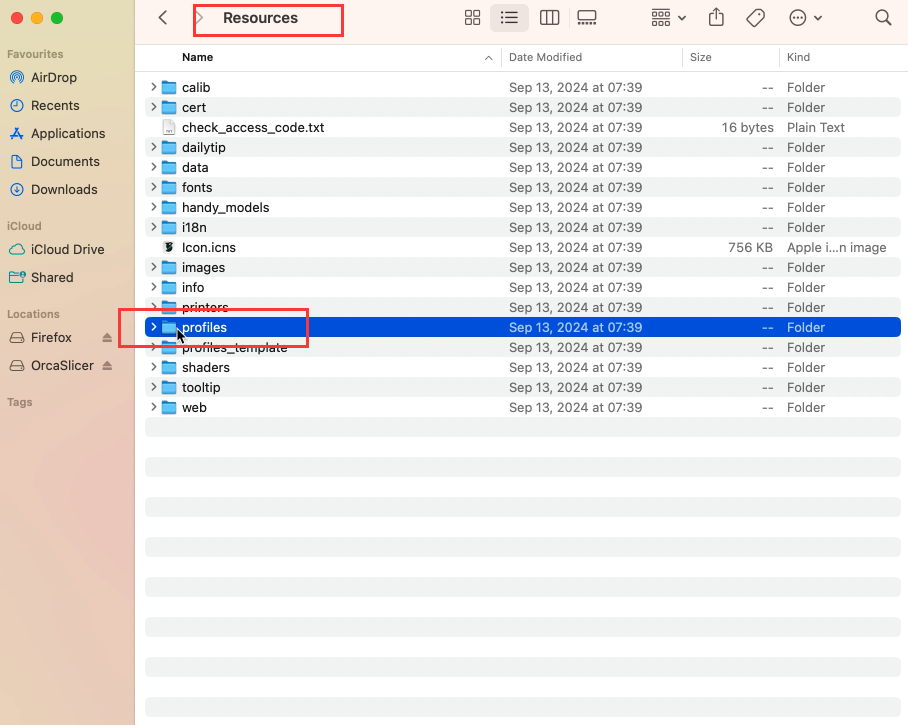The height and width of the screenshot is (725, 908).
Task: Open the More actions ellipsis menu
Action: click(x=806, y=18)
